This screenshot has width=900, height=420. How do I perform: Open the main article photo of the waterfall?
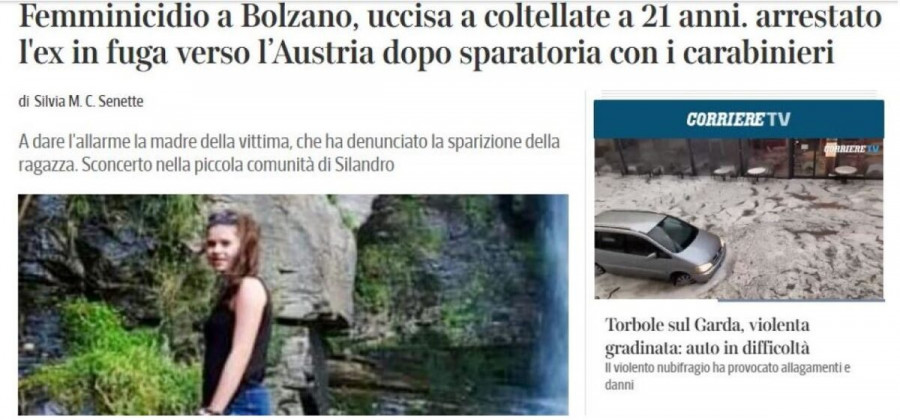click(x=293, y=305)
